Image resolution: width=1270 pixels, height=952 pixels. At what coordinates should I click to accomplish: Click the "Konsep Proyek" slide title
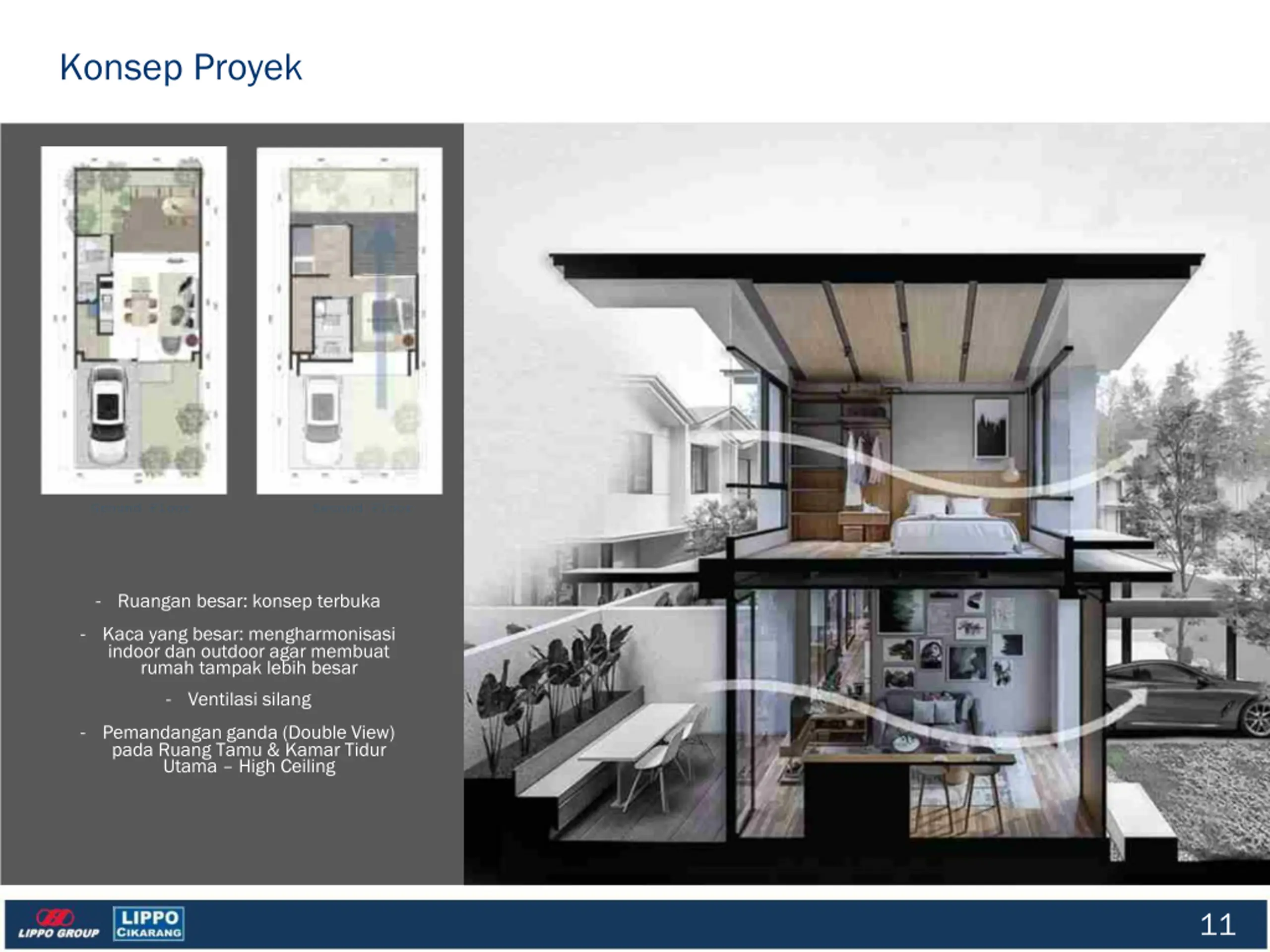click(x=180, y=68)
